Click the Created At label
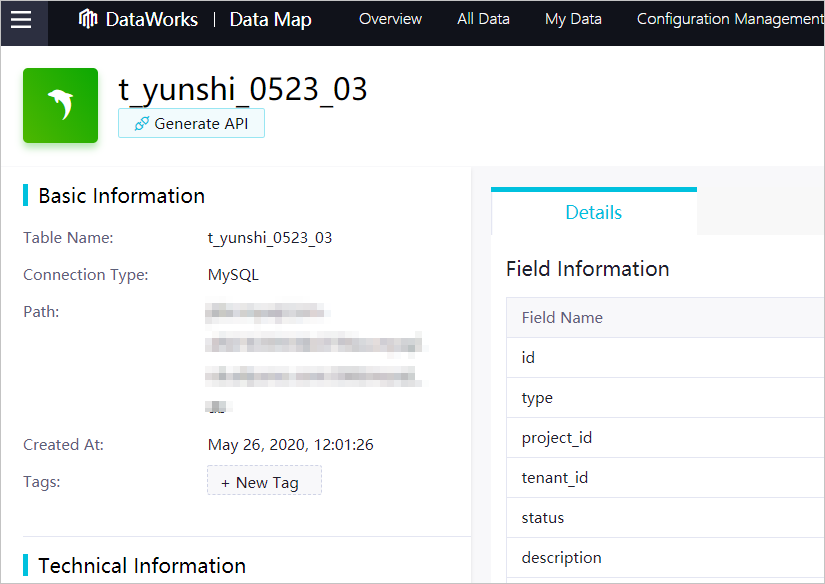825x584 pixels. [x=63, y=445]
